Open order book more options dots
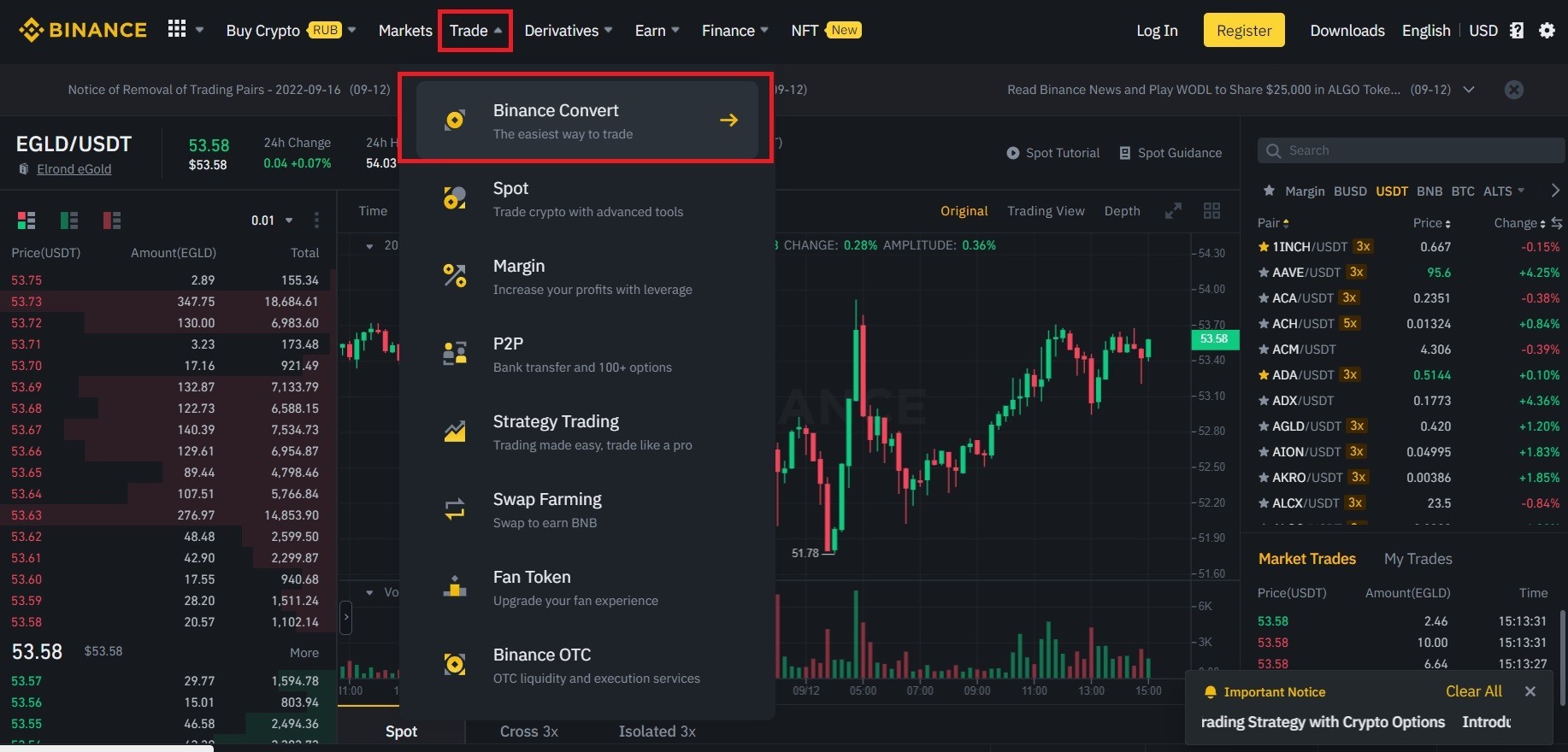This screenshot has width=1568, height=752. (316, 220)
